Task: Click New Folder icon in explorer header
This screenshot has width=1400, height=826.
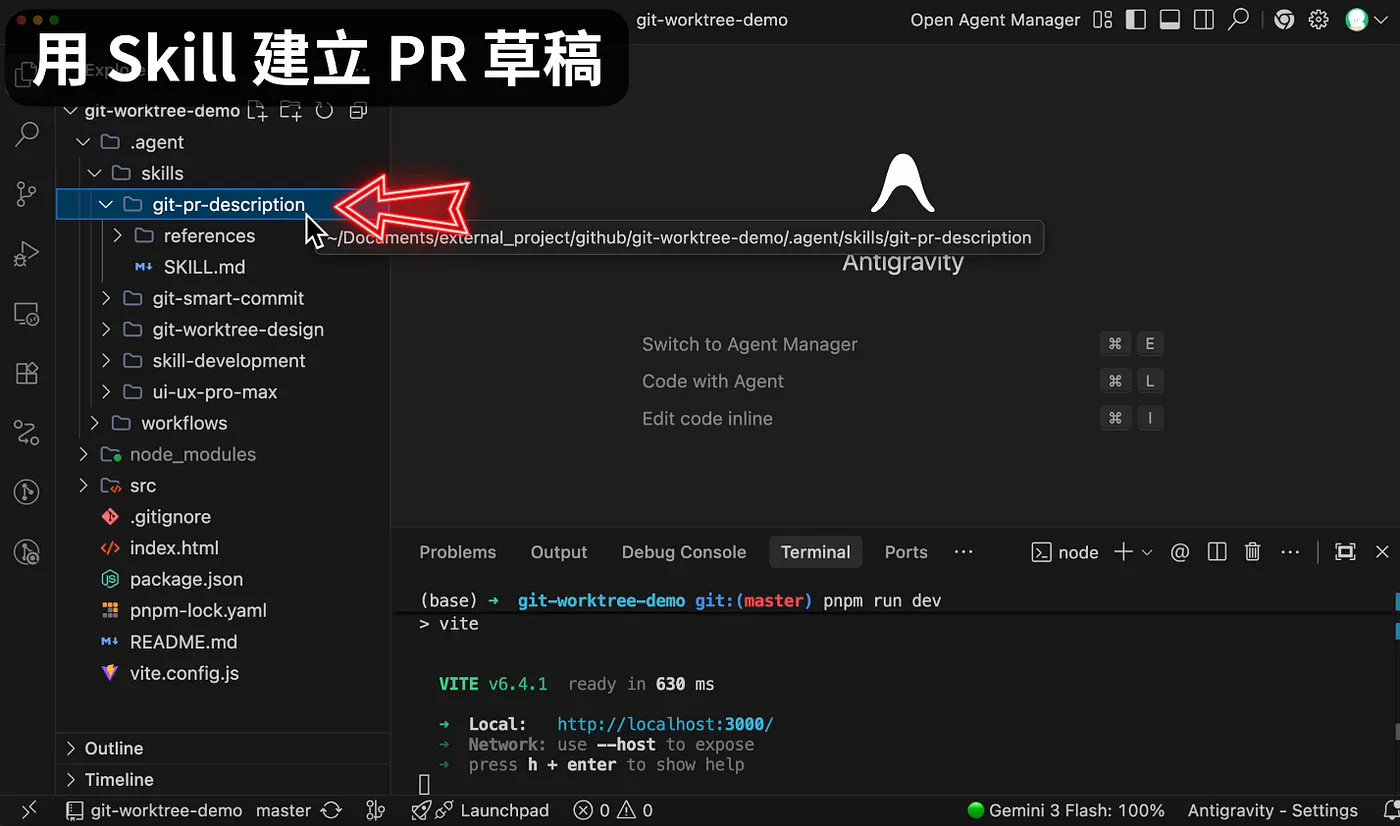Action: click(x=291, y=111)
